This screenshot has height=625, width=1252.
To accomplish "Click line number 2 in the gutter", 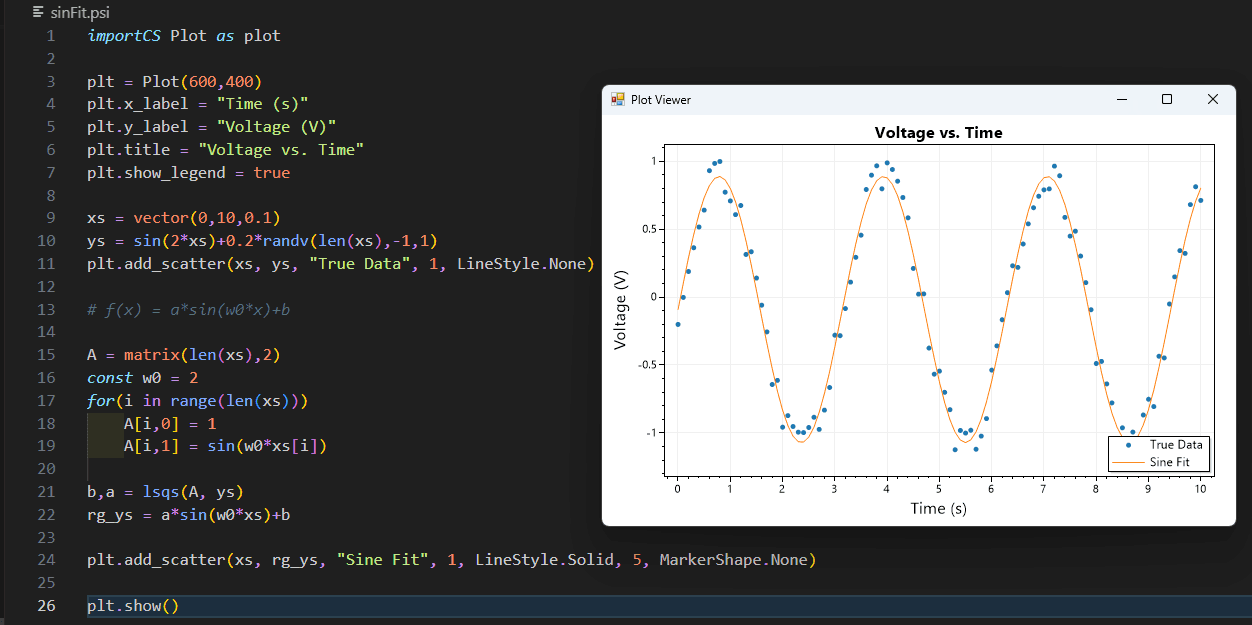I will point(50,59).
